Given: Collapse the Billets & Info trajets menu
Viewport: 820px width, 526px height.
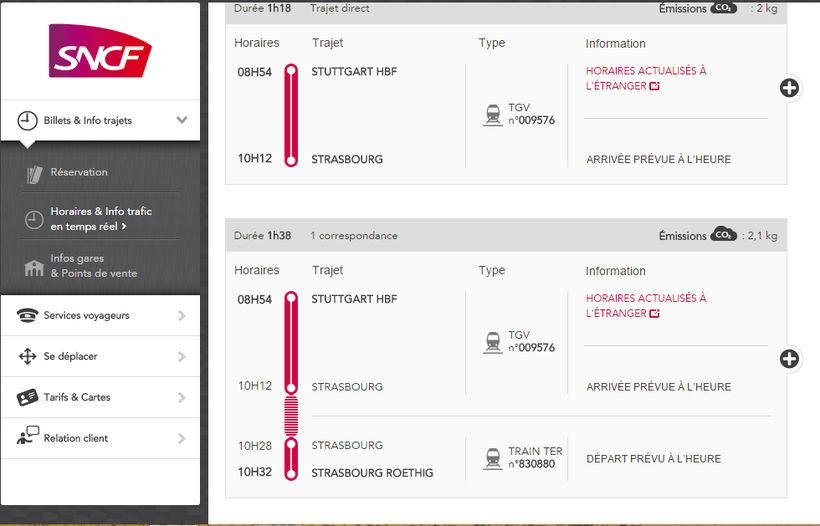Looking at the screenshot, I should 182,120.
